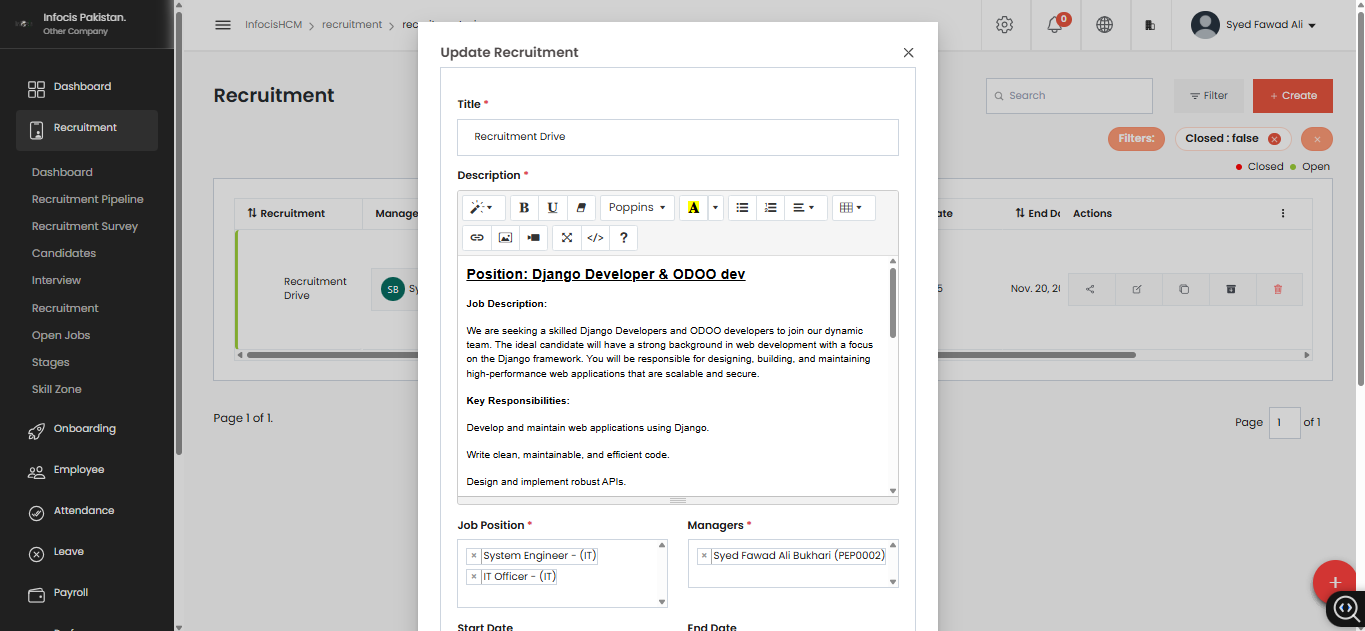Open the table insert dropdown
1365x631 pixels.
tap(851, 208)
